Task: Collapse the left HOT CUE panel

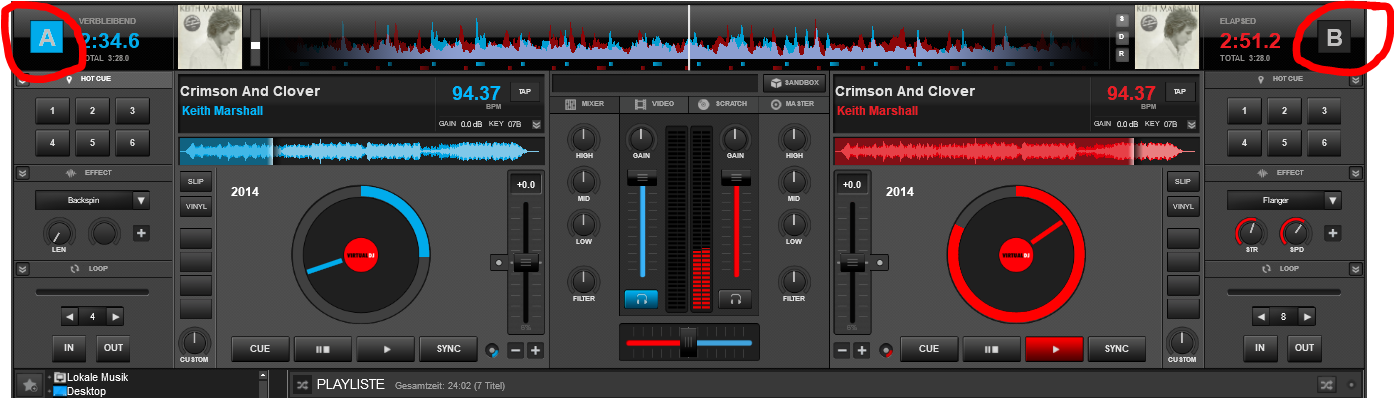Action: (23, 79)
